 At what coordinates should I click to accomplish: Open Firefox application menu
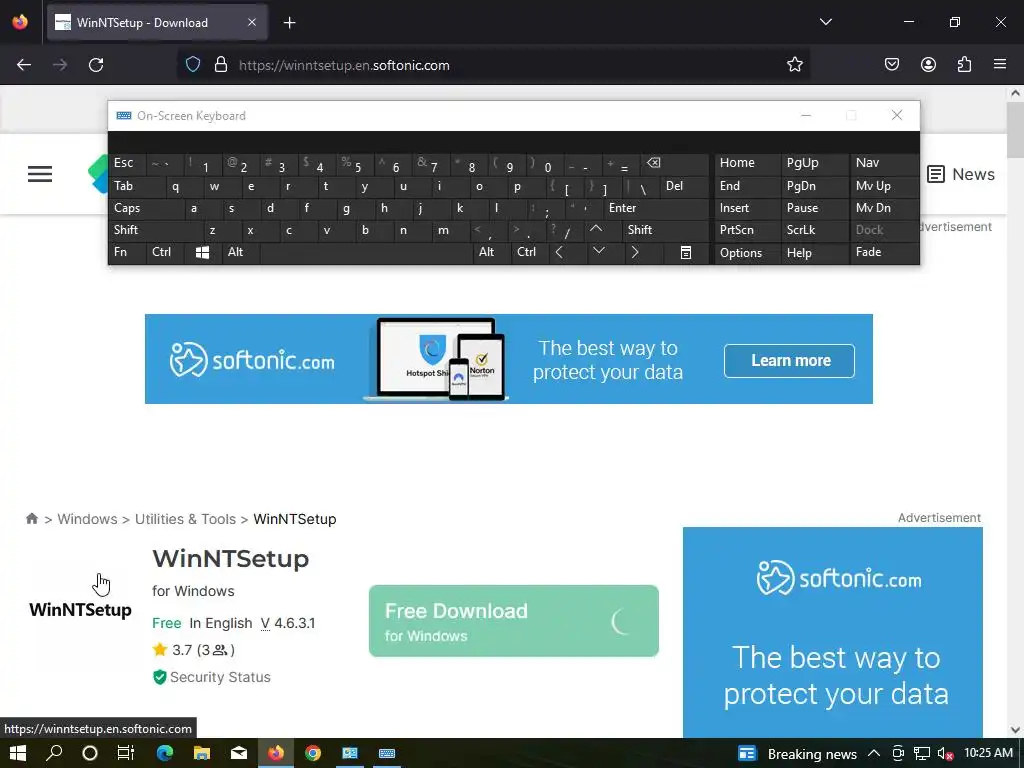click(1000, 65)
